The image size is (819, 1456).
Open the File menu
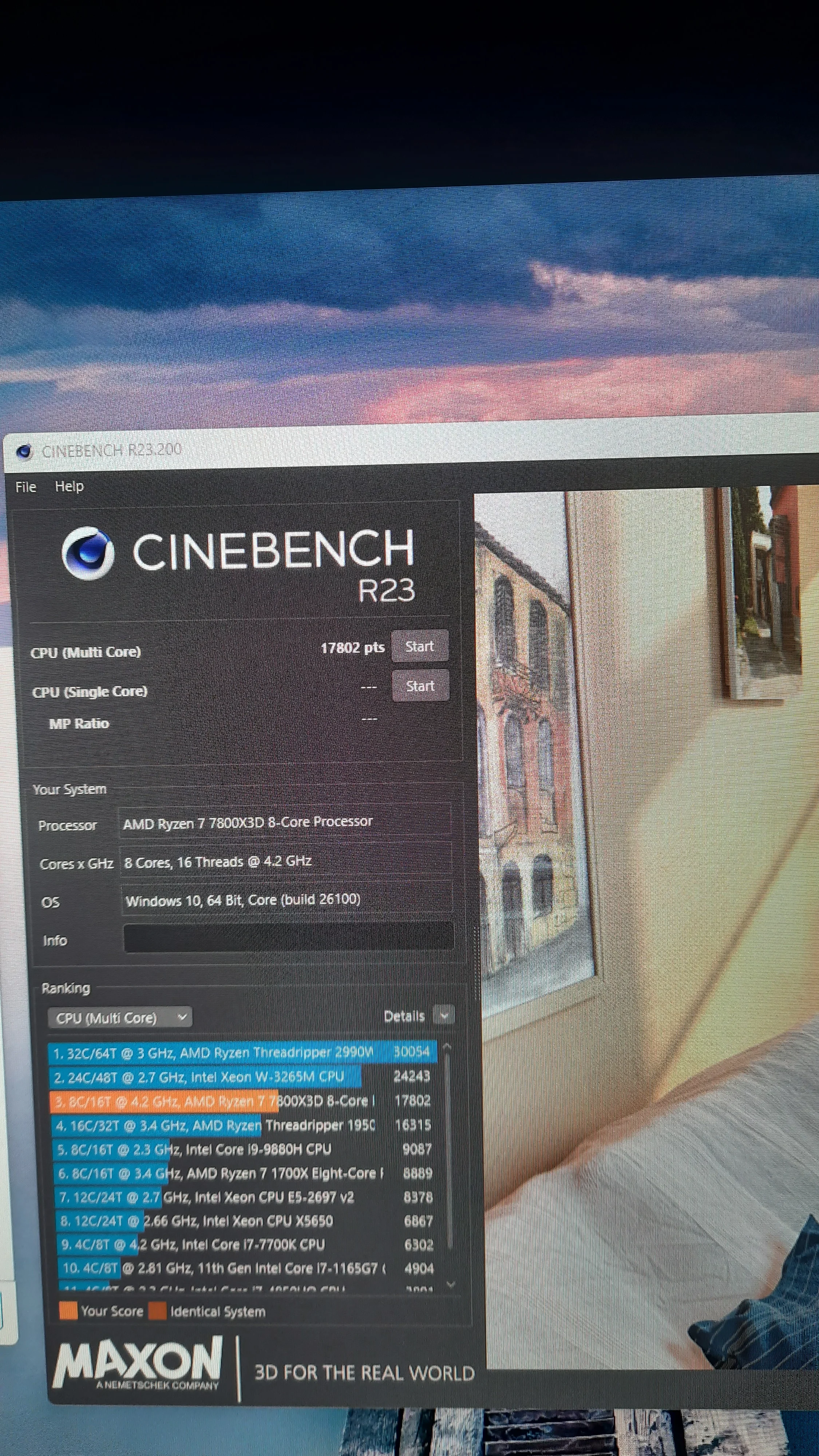click(25, 487)
